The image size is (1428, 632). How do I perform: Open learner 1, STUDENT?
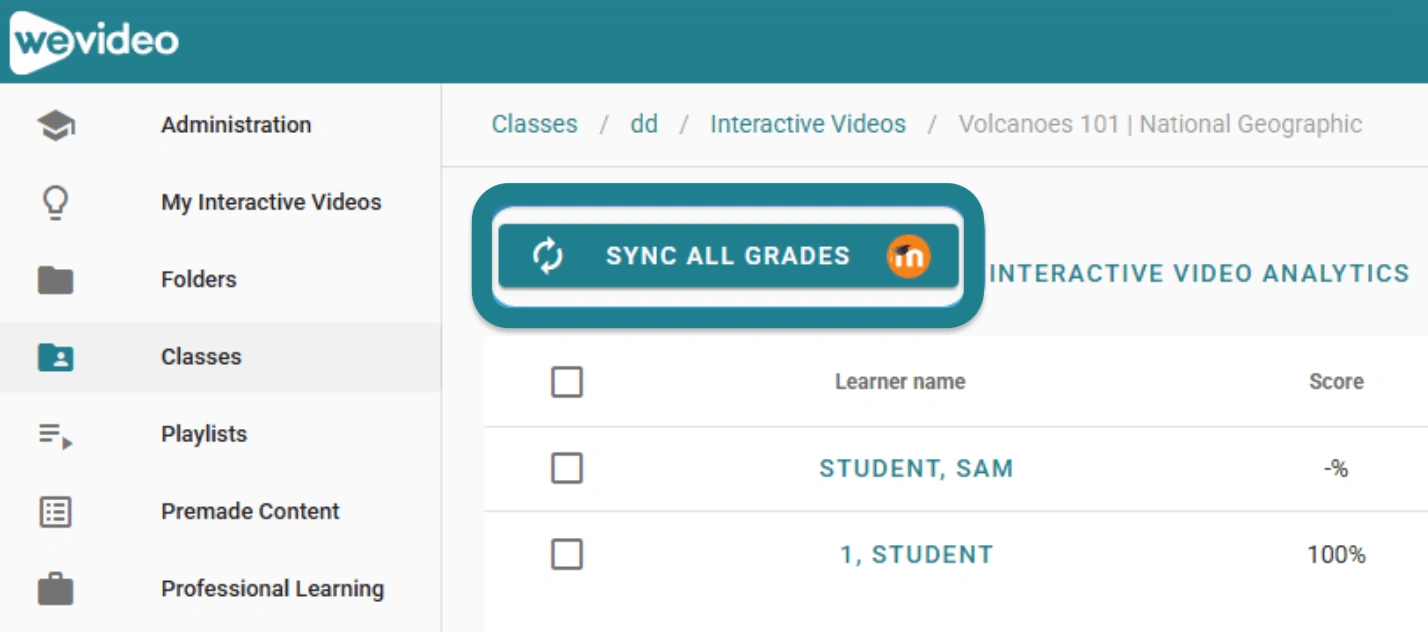[x=917, y=555]
